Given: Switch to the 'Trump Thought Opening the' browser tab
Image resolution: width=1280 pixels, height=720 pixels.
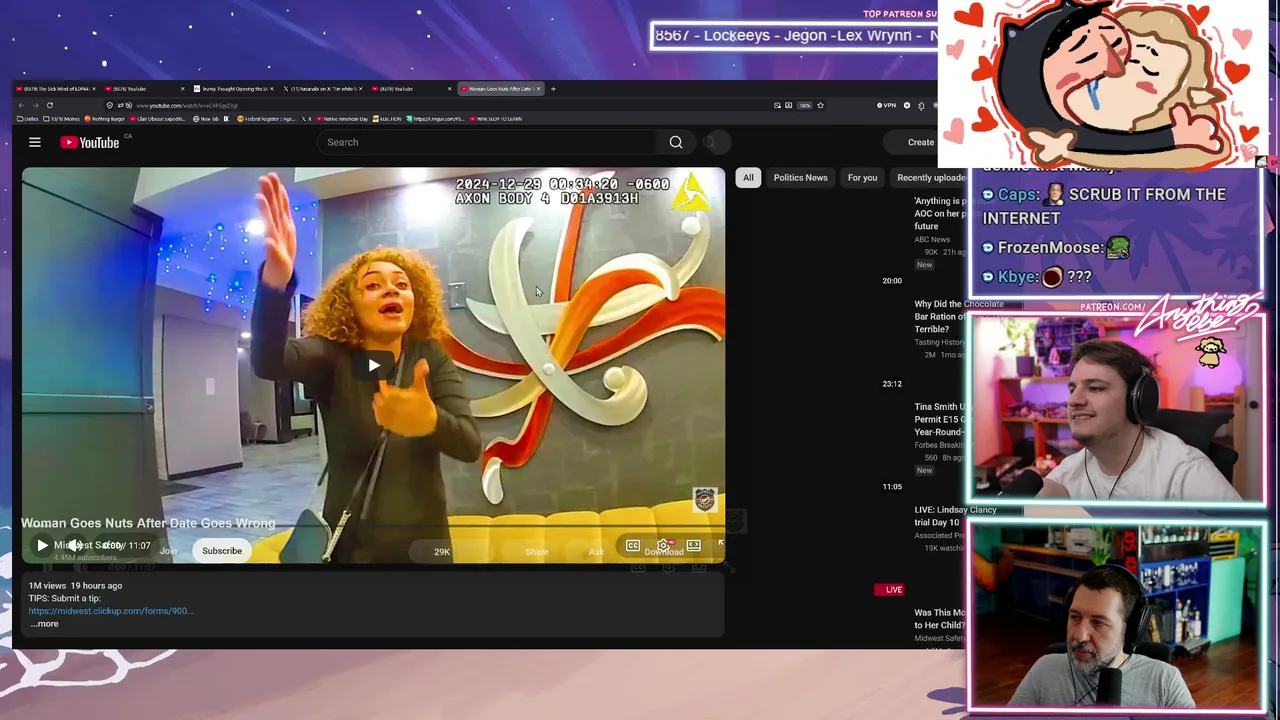Looking at the screenshot, I should pyautogui.click(x=232, y=89).
